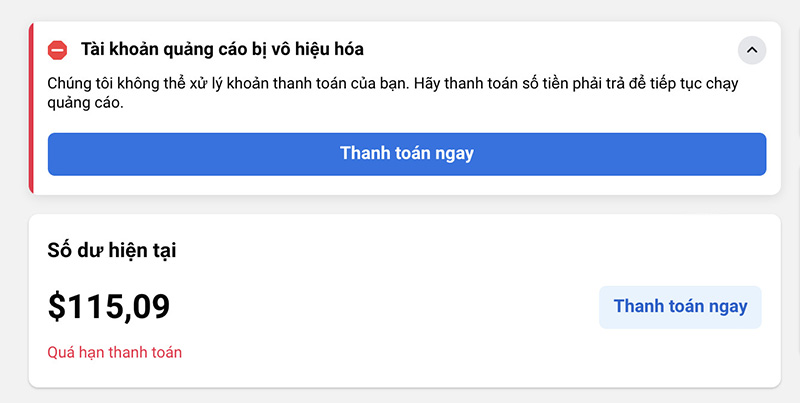The image size is (800, 403).
Task: Click the red disabled-account warning icon
Action: [x=57, y=49]
